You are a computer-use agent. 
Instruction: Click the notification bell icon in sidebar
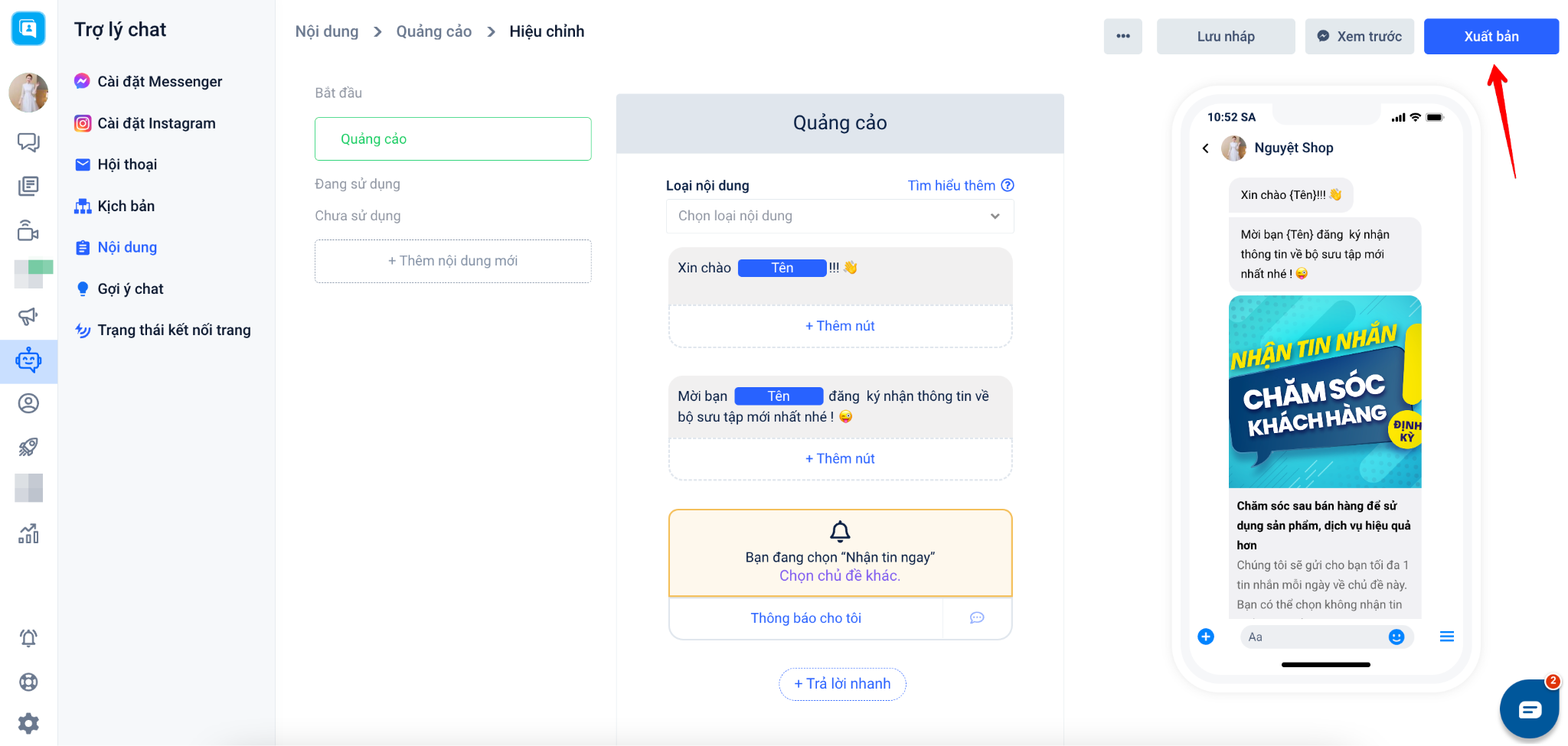(x=28, y=638)
